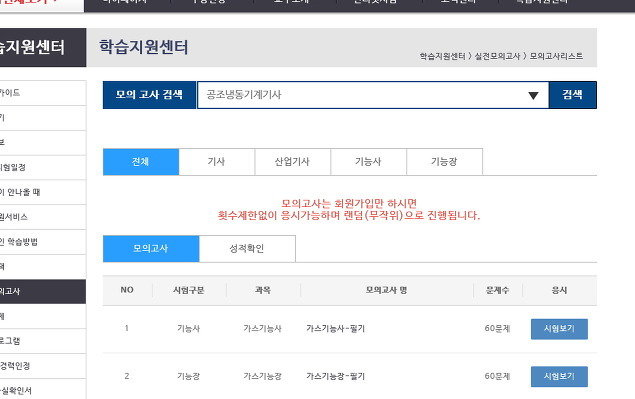635x399 pixels.
Task: Click the NO column header
Action: (127, 290)
